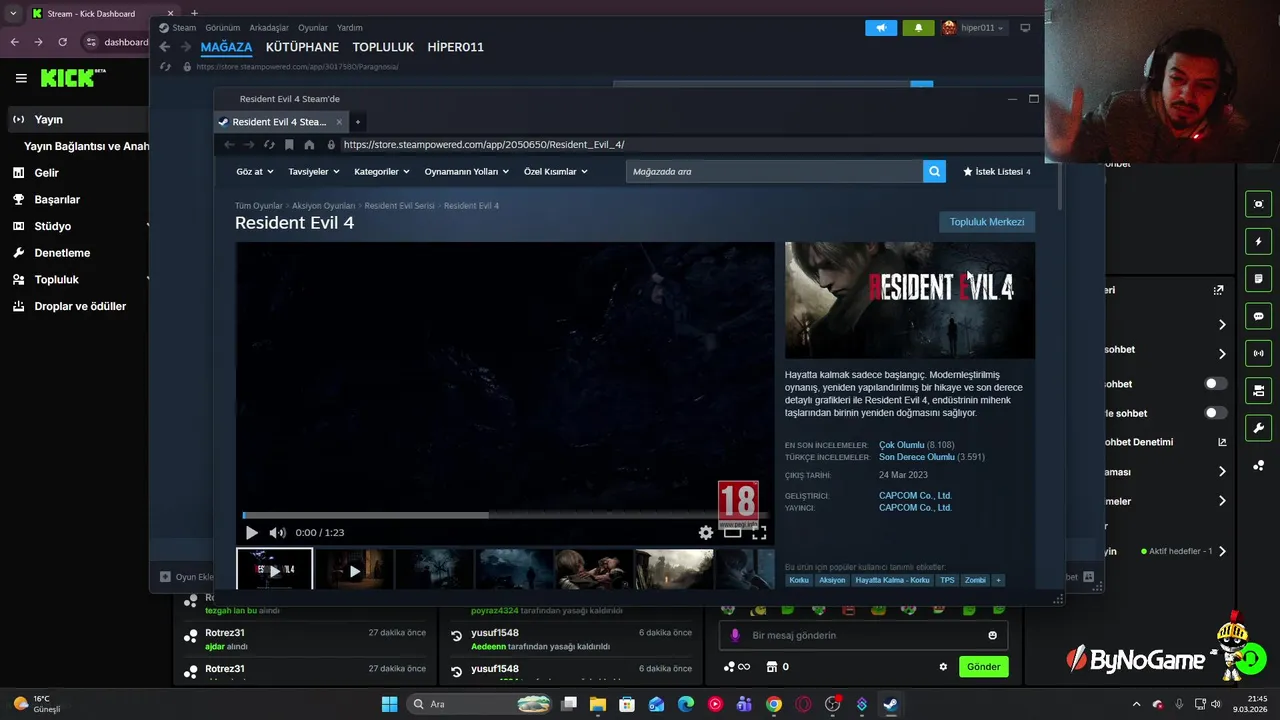Open the Kick hamburger menu
This screenshot has height=720, width=1280.
pyautogui.click(x=21, y=78)
